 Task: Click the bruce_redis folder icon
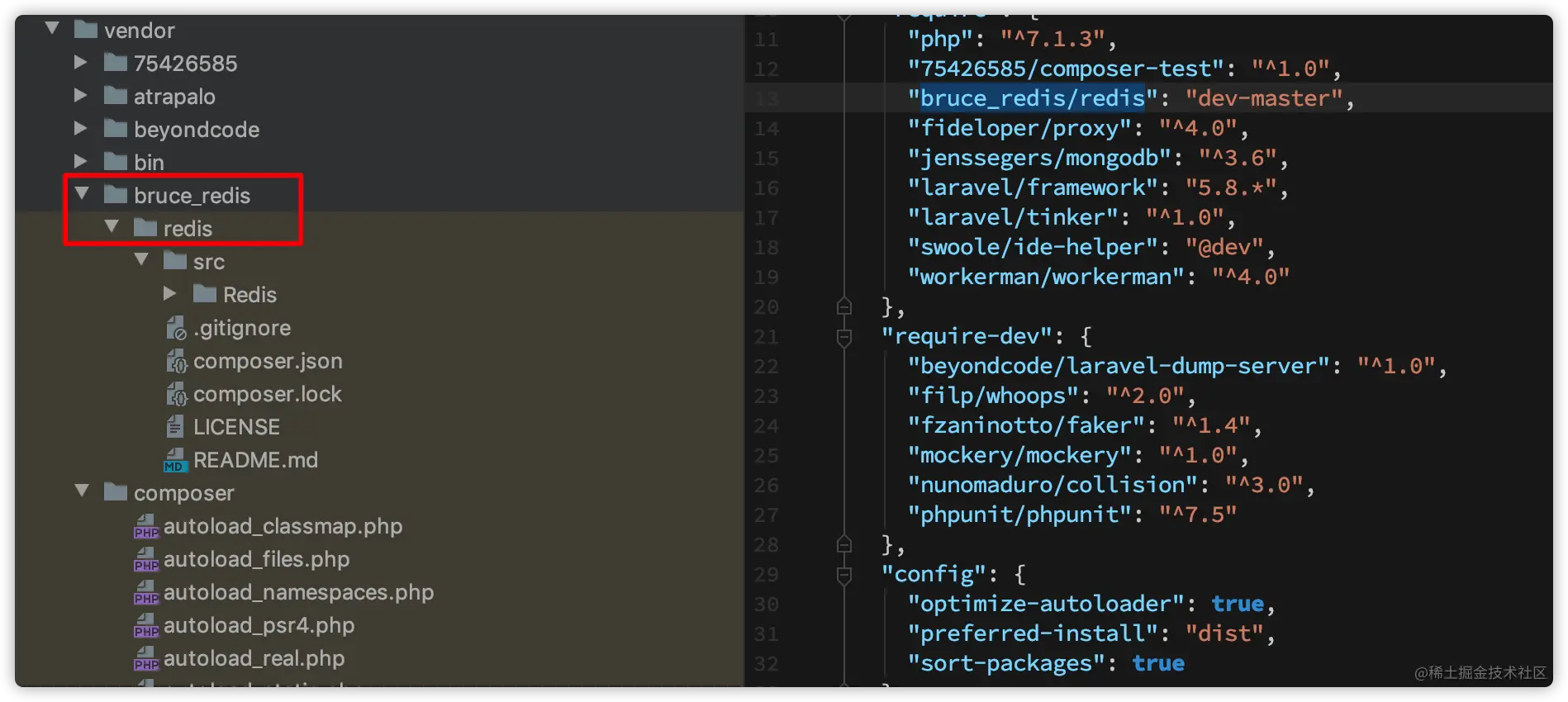click(x=116, y=195)
